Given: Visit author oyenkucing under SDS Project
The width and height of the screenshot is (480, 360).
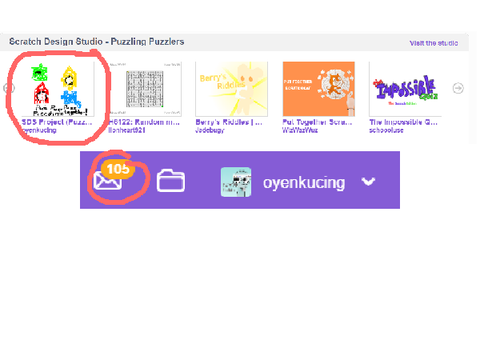Looking at the screenshot, I should click(39, 130).
